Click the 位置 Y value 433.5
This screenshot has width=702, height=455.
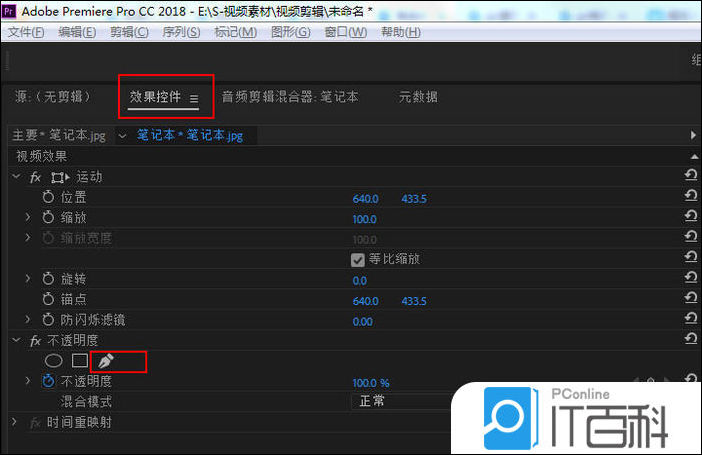pos(414,198)
